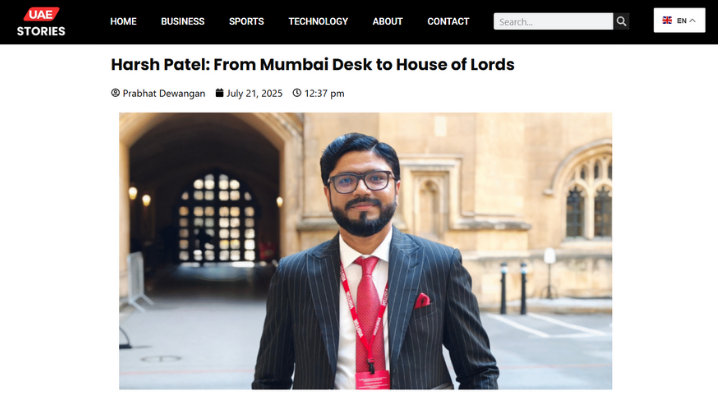Click the author profile icon
This screenshot has width=718, height=400.
click(115, 93)
